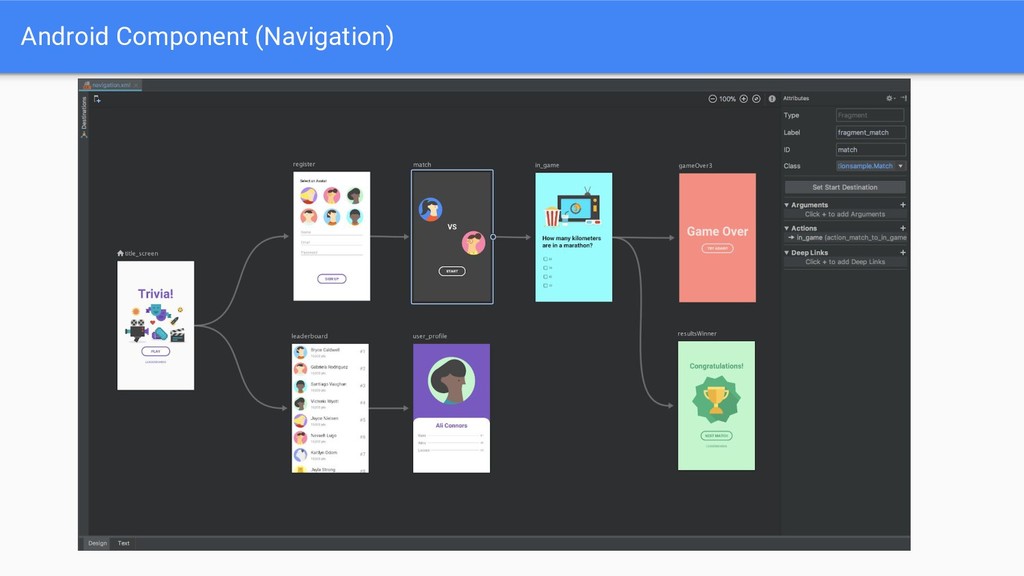The width and height of the screenshot is (1024, 576).
Task: Open the Class dropdown arrow
Action: [901, 166]
